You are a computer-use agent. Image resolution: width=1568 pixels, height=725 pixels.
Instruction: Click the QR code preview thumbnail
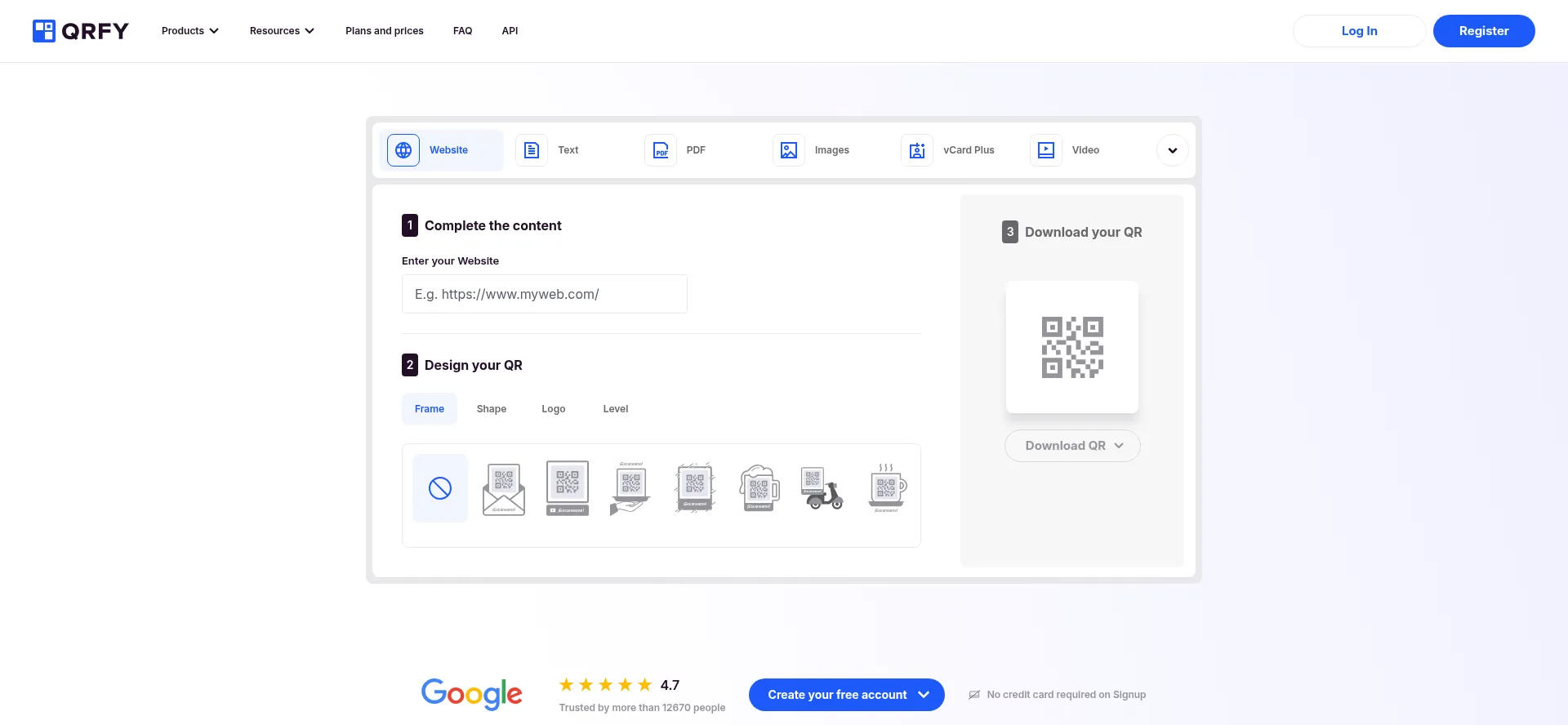(x=1072, y=347)
